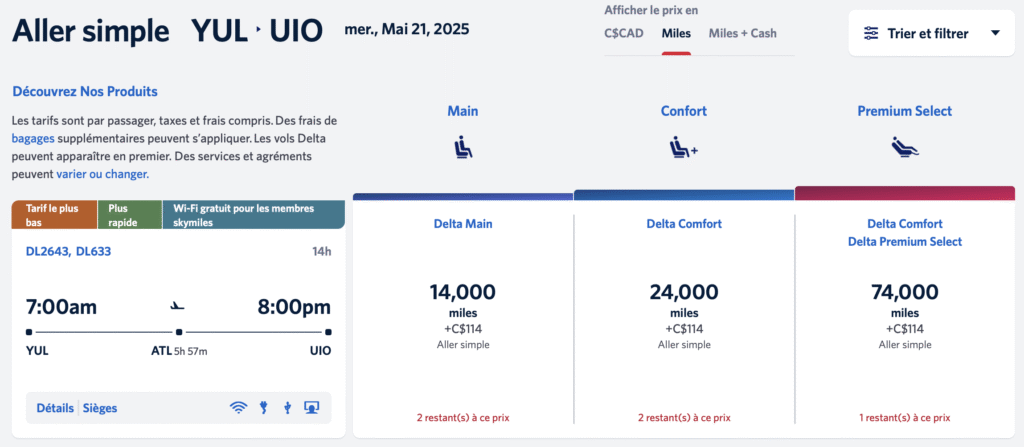Switch price display to C$CAD
Viewport: 1024px width, 447px height.
tap(625, 33)
